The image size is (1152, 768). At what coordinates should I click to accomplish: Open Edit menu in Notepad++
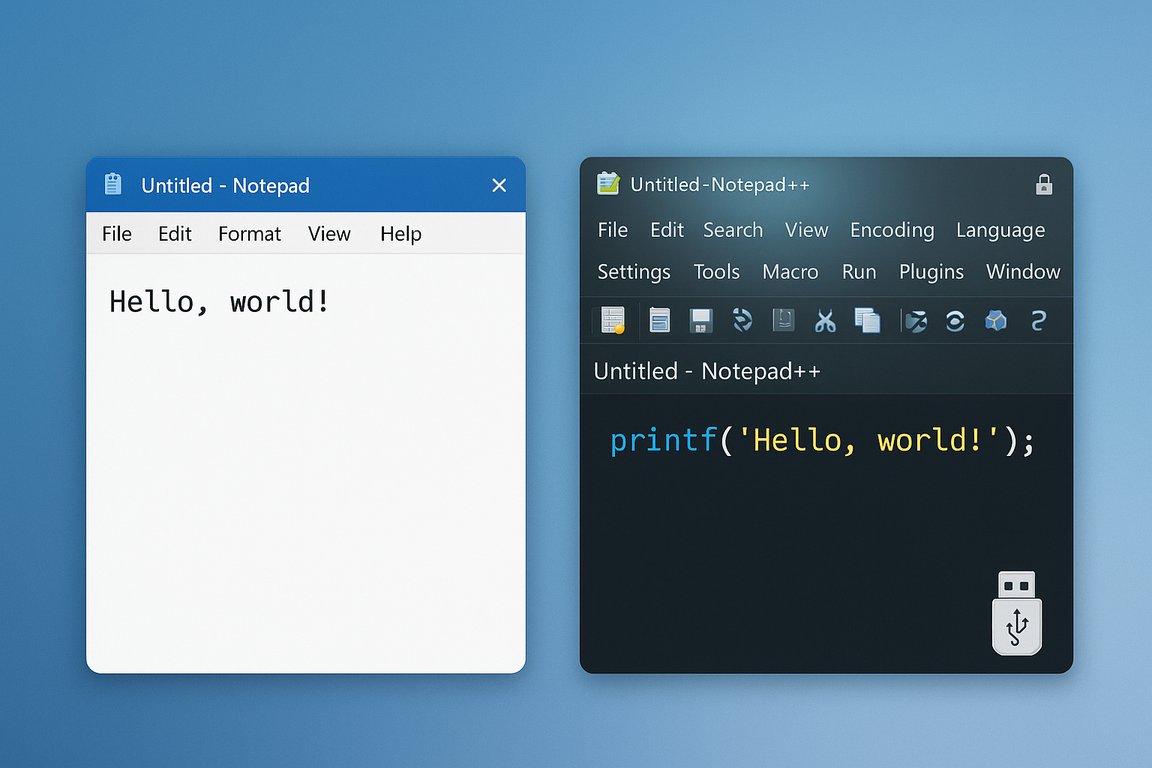(667, 230)
